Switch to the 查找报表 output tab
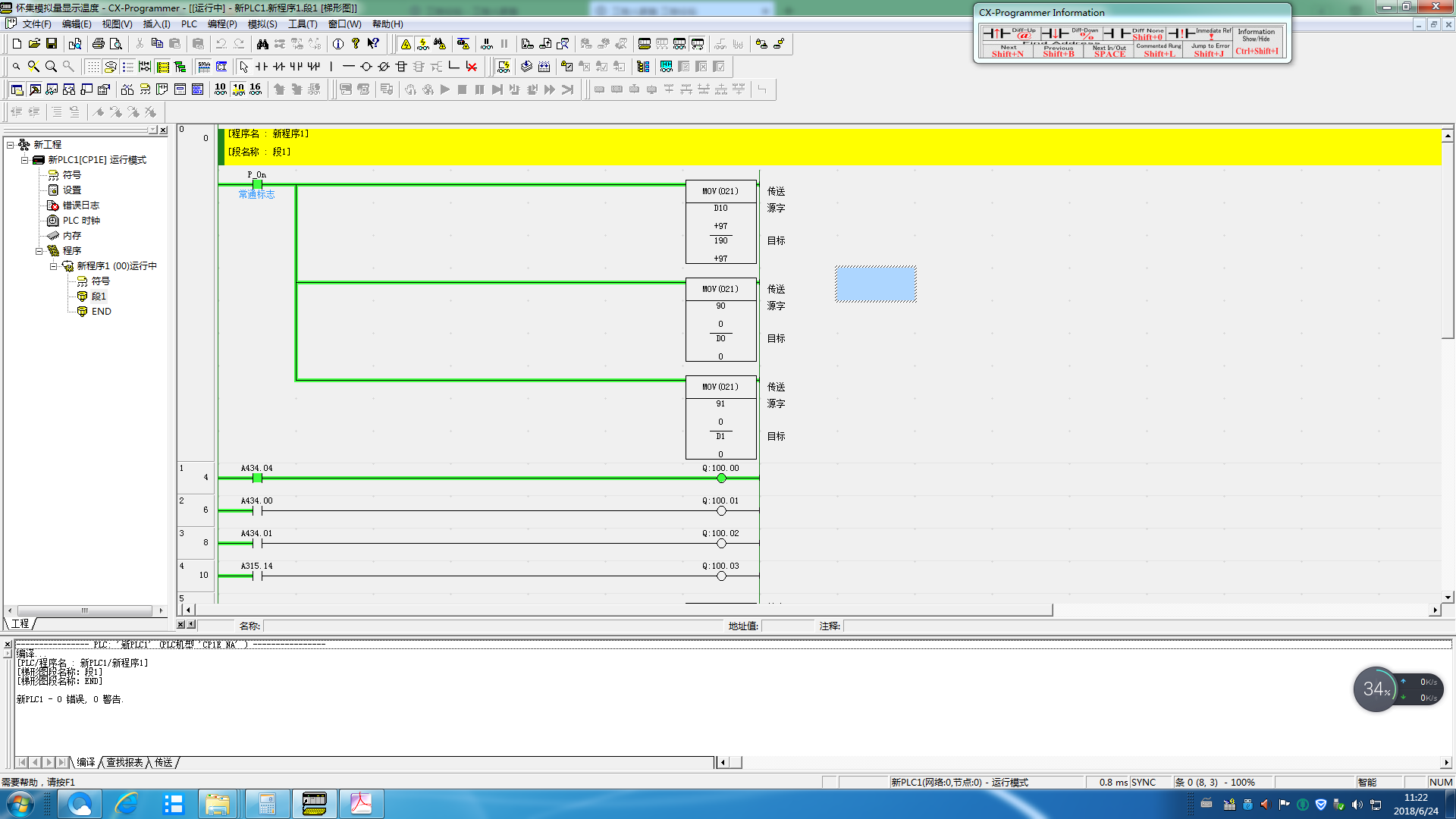1456x819 pixels. (124, 762)
